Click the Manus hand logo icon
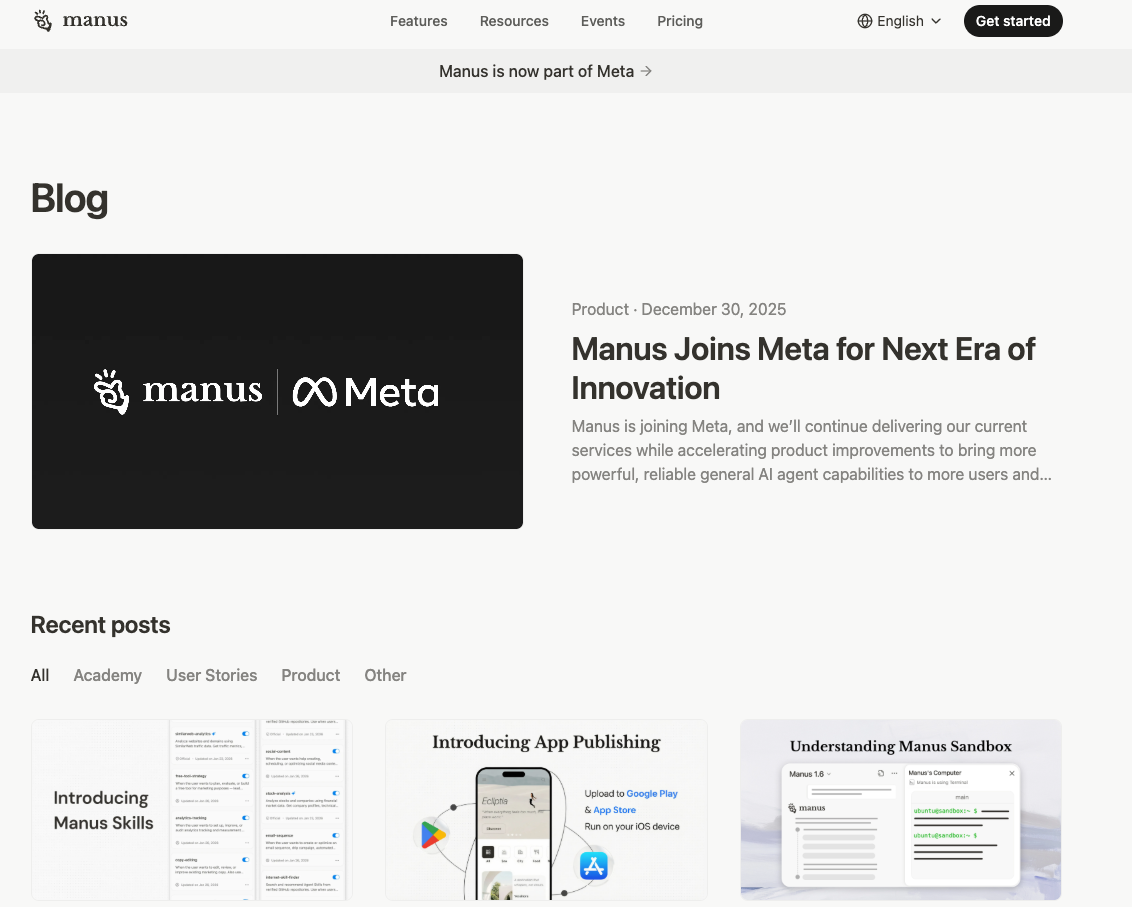 click(x=43, y=21)
